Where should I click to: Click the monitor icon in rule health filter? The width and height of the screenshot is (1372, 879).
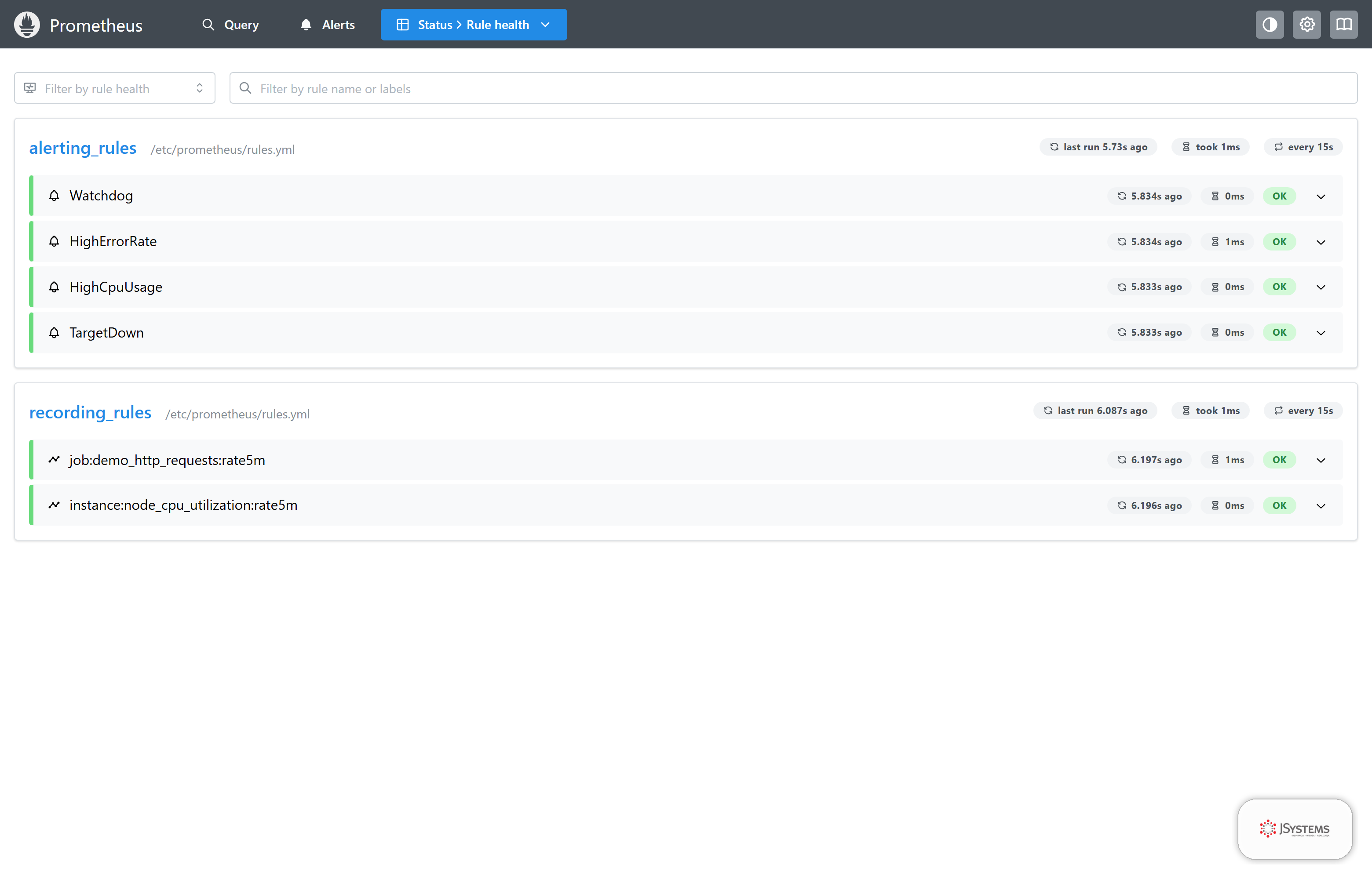coord(30,88)
